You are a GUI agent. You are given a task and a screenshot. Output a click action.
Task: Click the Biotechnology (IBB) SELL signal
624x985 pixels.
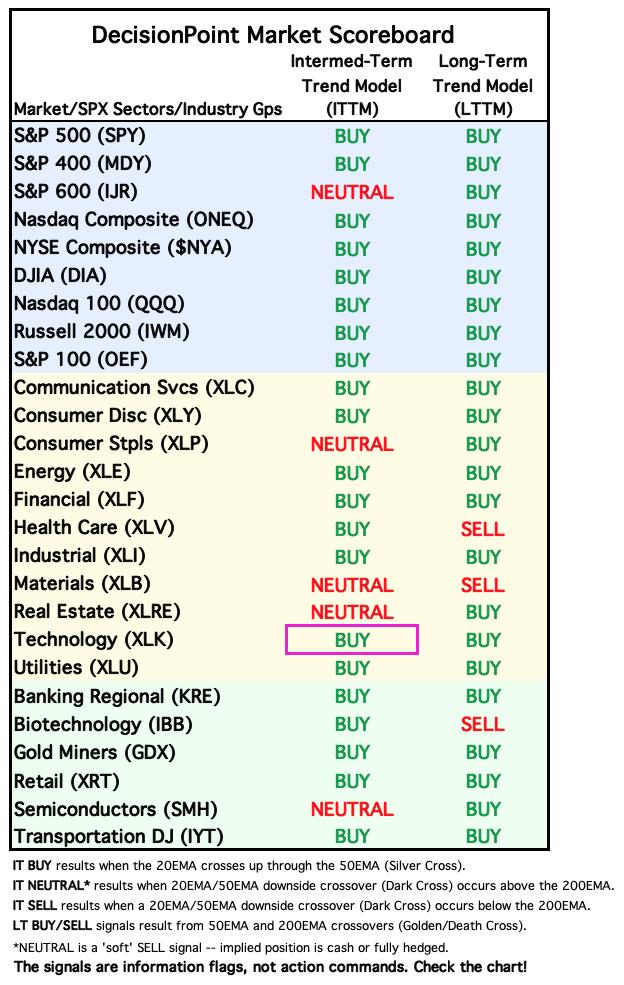point(483,724)
